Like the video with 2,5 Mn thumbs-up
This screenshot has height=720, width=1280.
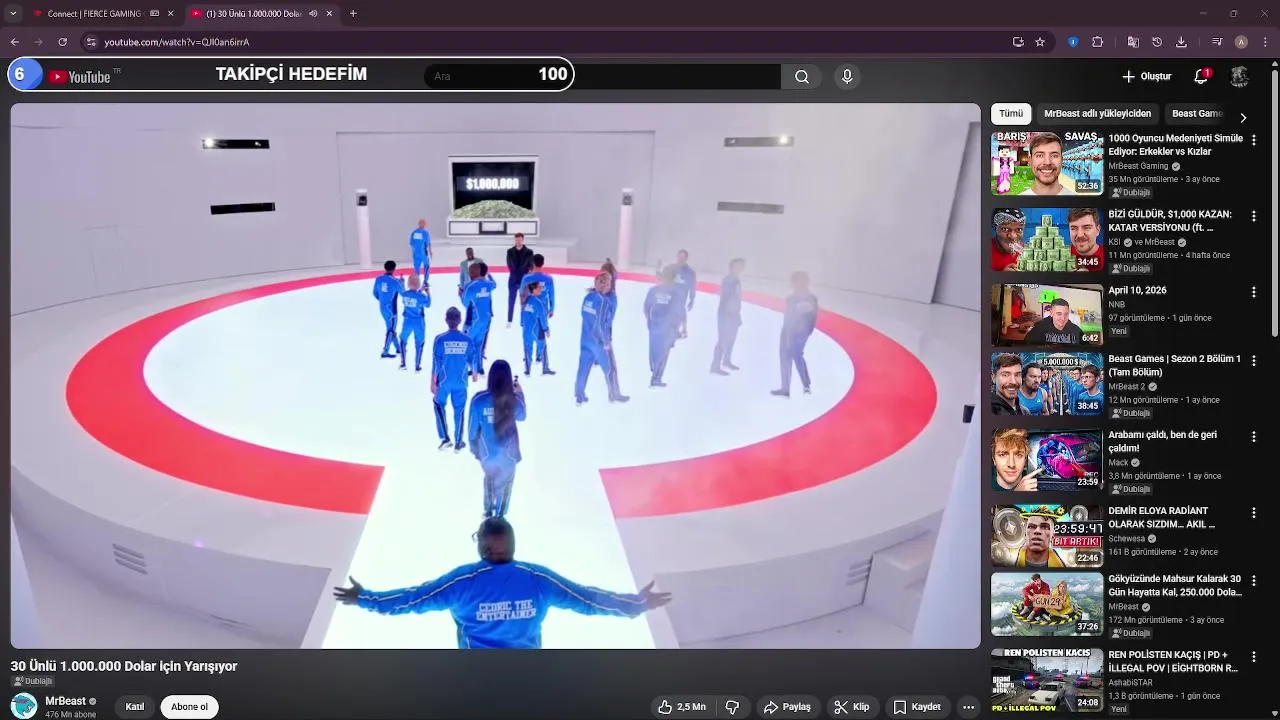click(682, 707)
